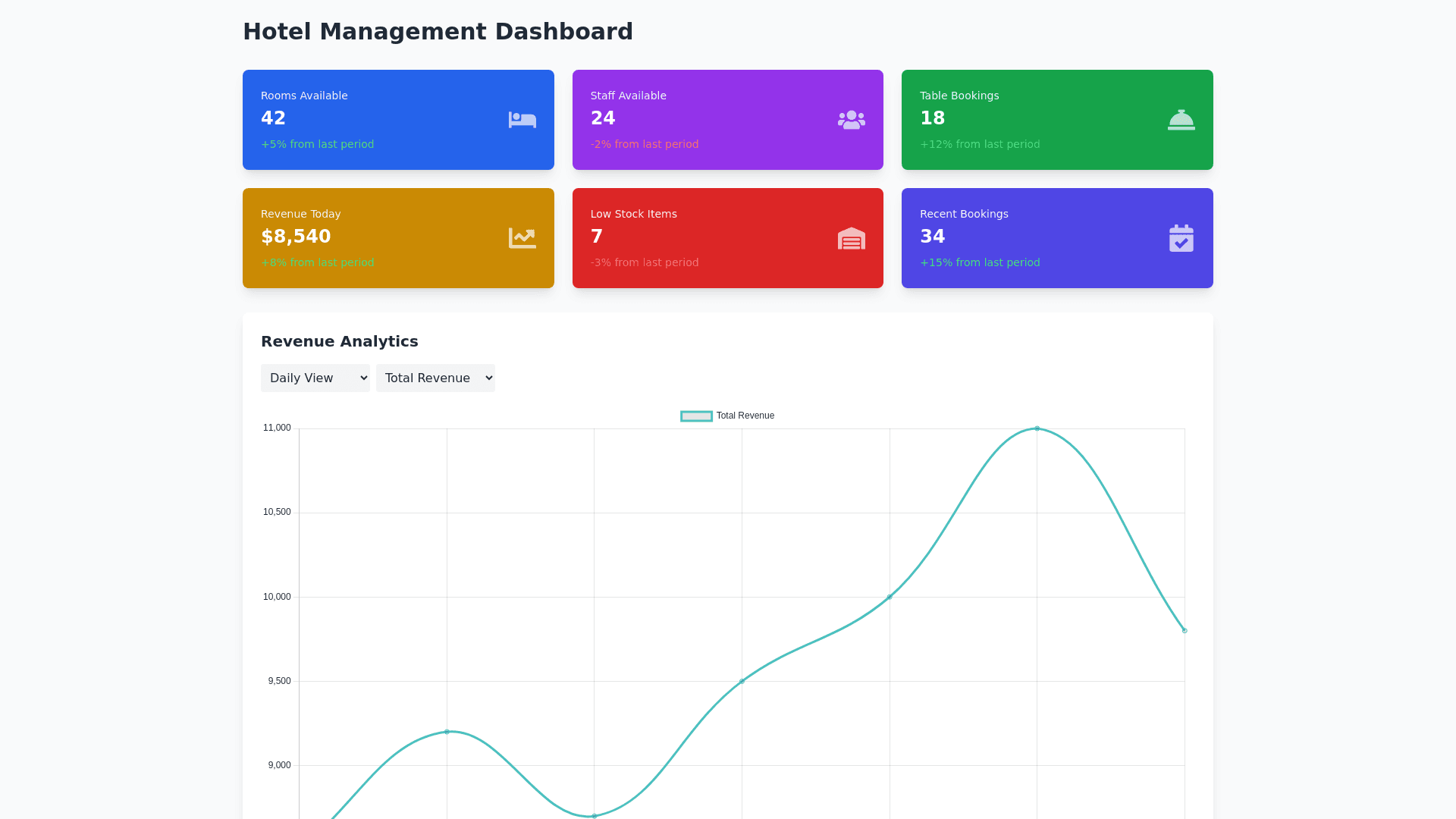The height and width of the screenshot is (819, 1456).
Task: Open the Revenue Today $8,540 card
Action: (398, 238)
